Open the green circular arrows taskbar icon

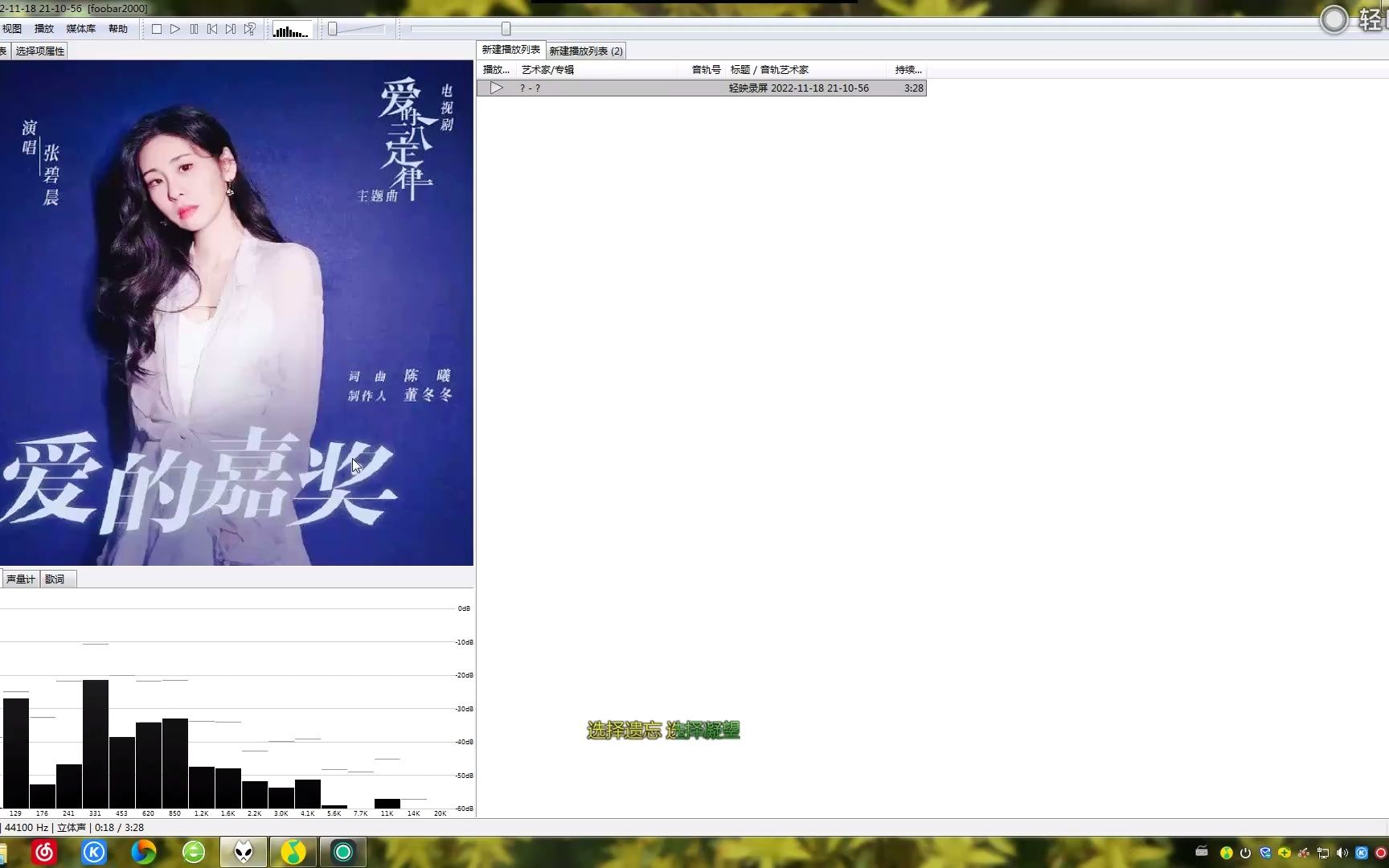click(194, 852)
